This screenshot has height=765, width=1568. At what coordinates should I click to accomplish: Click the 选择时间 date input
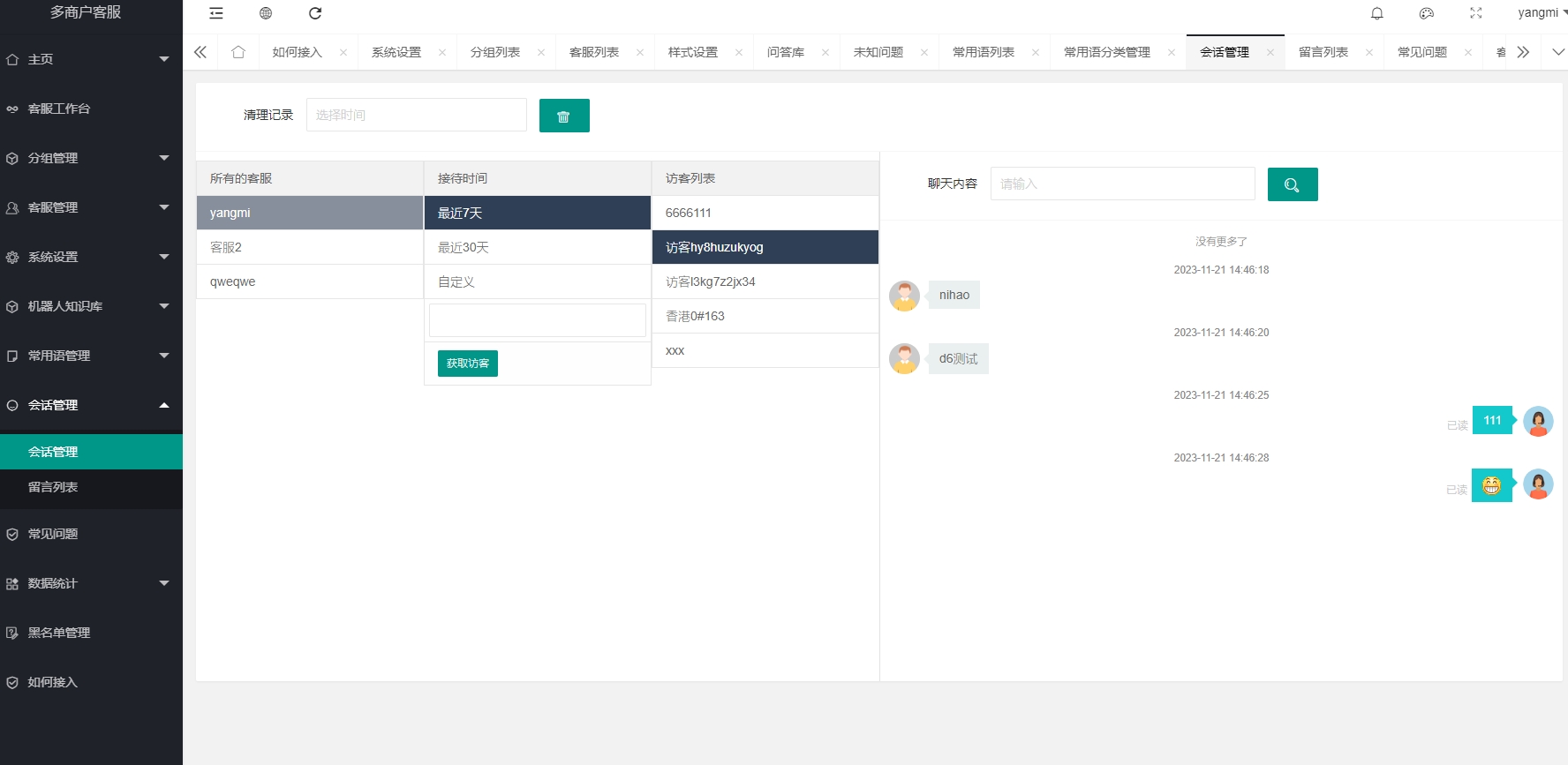point(417,115)
